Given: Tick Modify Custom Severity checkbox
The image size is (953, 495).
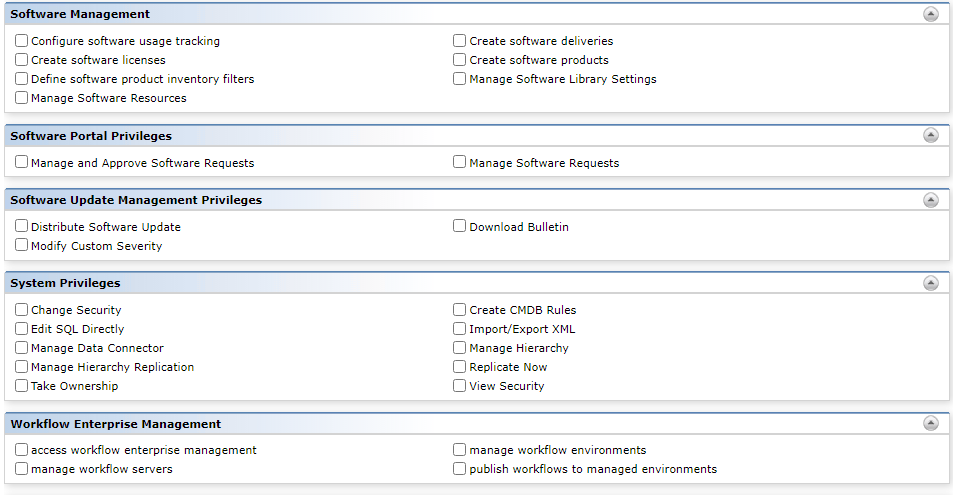Looking at the screenshot, I should (x=21, y=244).
